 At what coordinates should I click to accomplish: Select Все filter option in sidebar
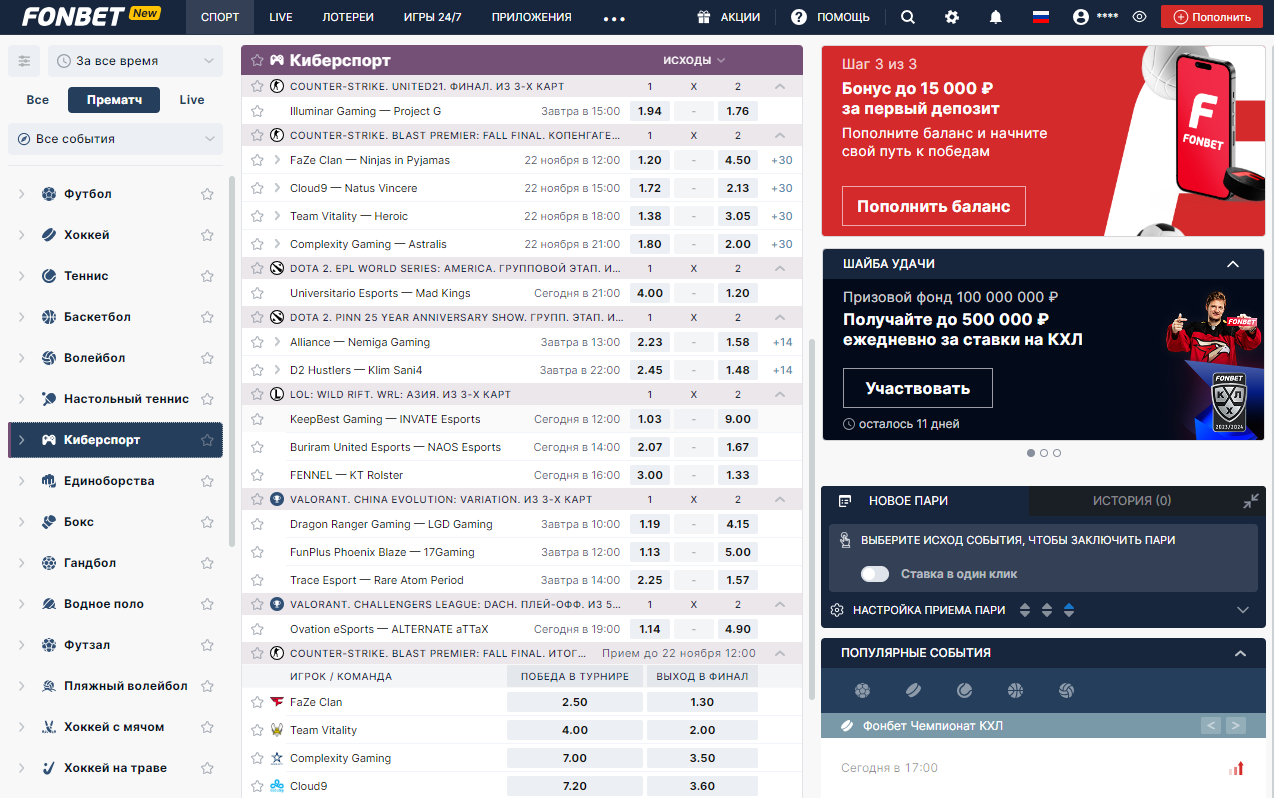(37, 100)
